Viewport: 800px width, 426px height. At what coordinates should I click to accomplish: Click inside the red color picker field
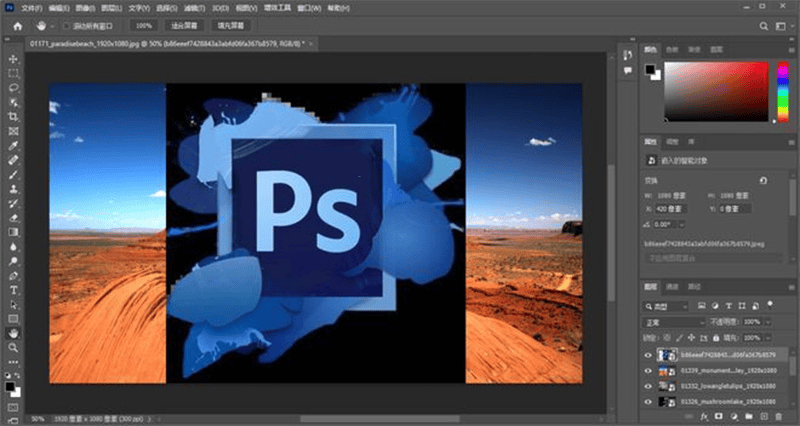click(716, 91)
